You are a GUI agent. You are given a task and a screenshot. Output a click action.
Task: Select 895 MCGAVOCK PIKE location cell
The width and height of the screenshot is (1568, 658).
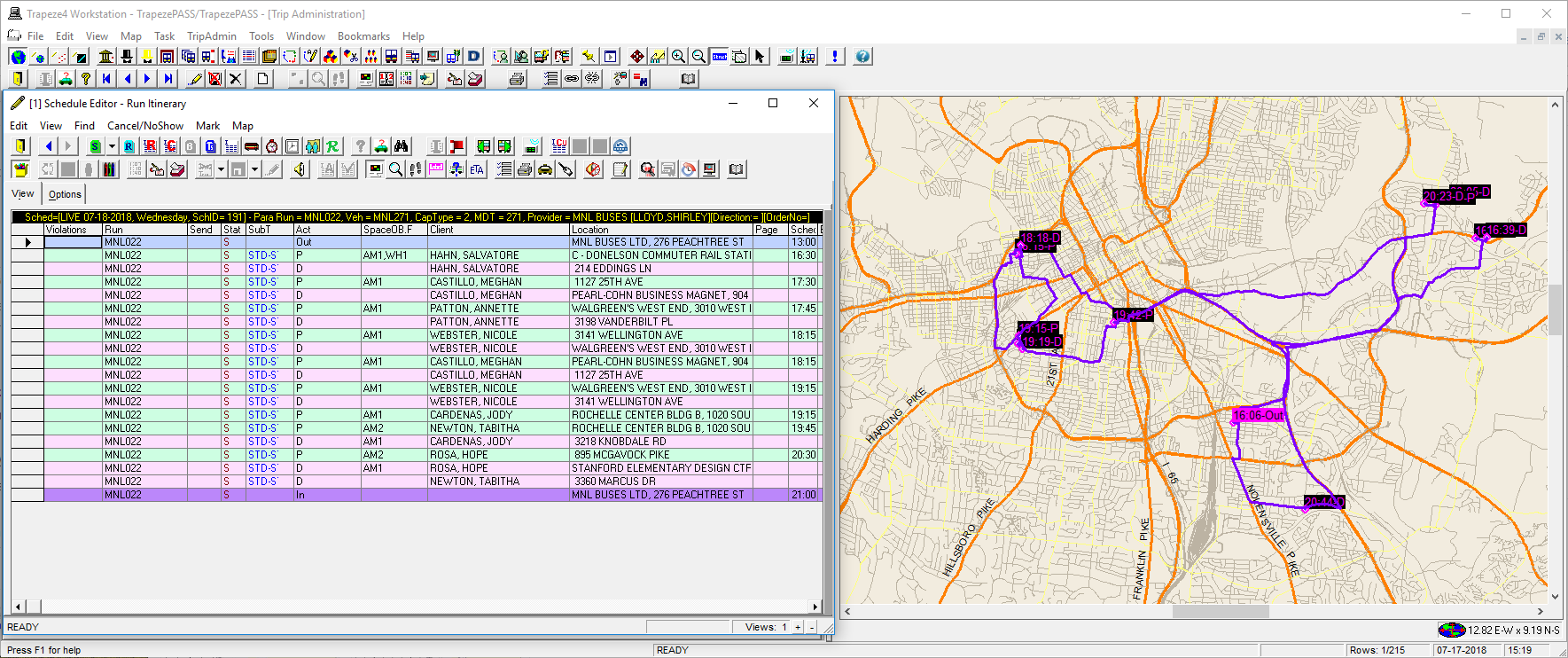(x=661, y=455)
